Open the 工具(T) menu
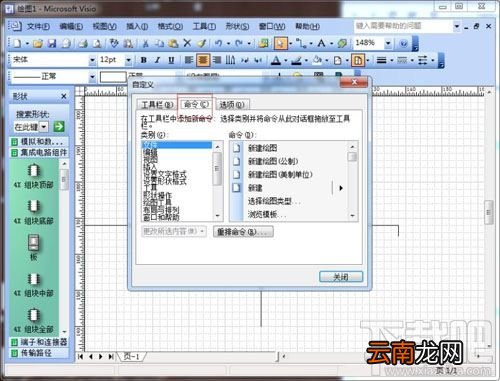 (x=204, y=26)
